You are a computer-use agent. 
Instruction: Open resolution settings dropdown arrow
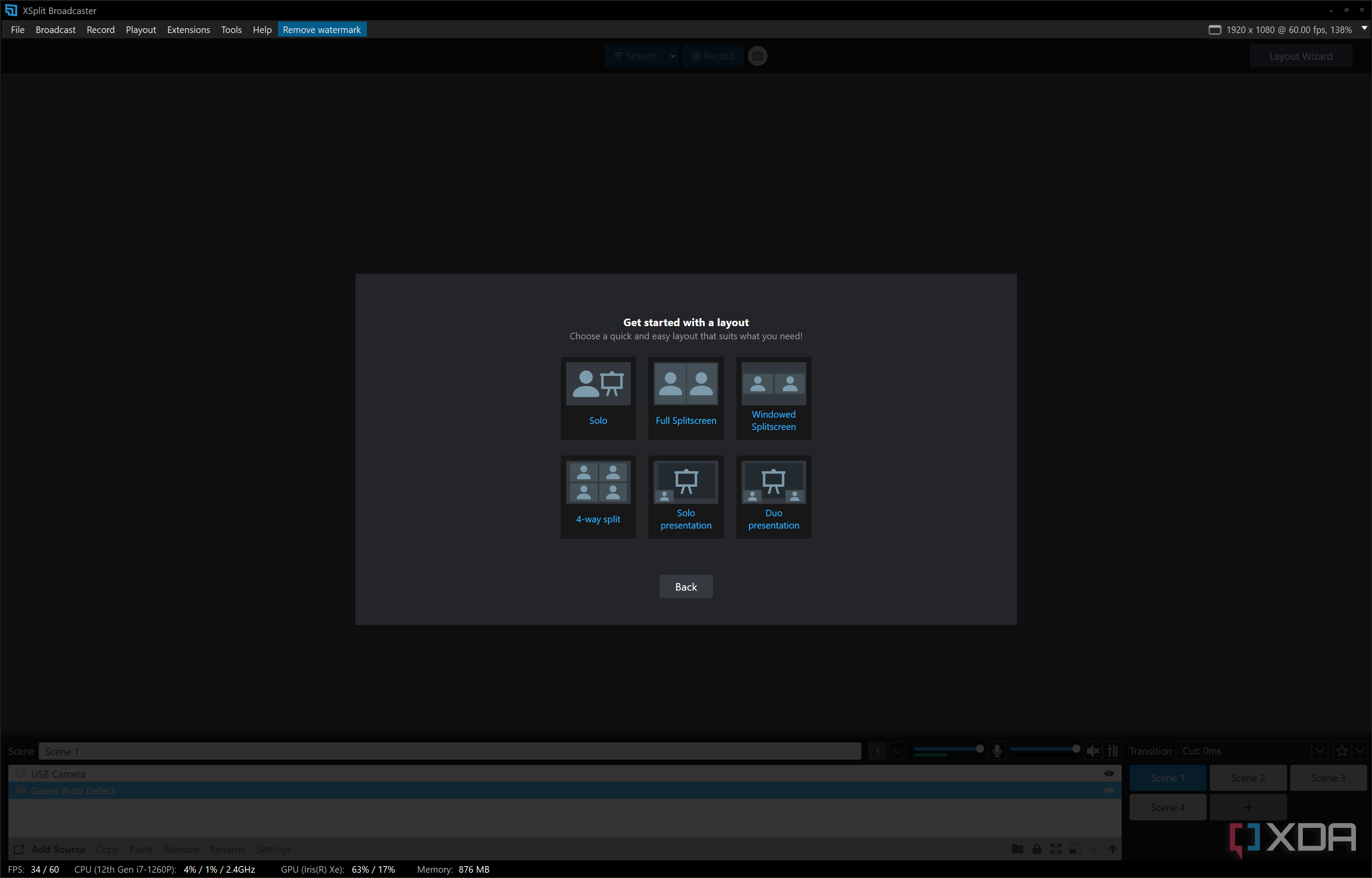1364,29
